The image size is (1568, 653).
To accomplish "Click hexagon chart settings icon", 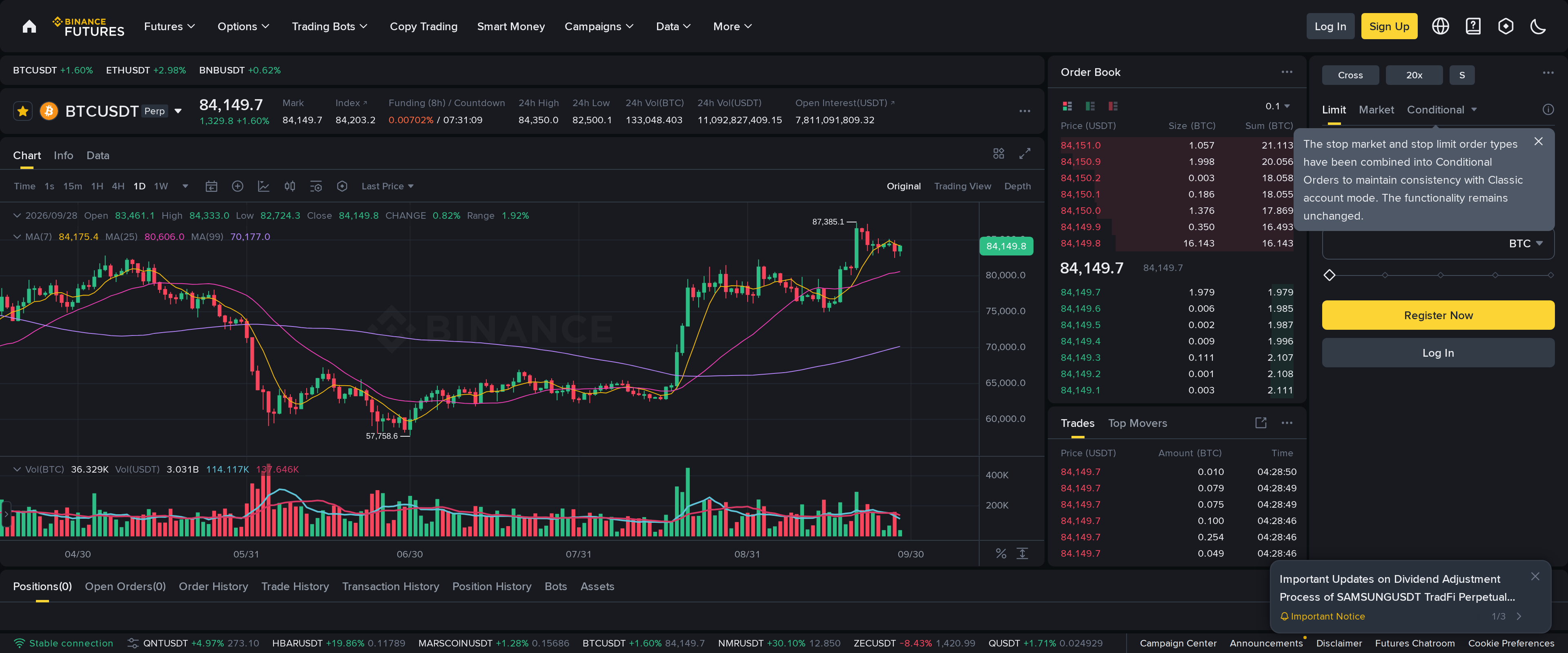I will click(342, 186).
